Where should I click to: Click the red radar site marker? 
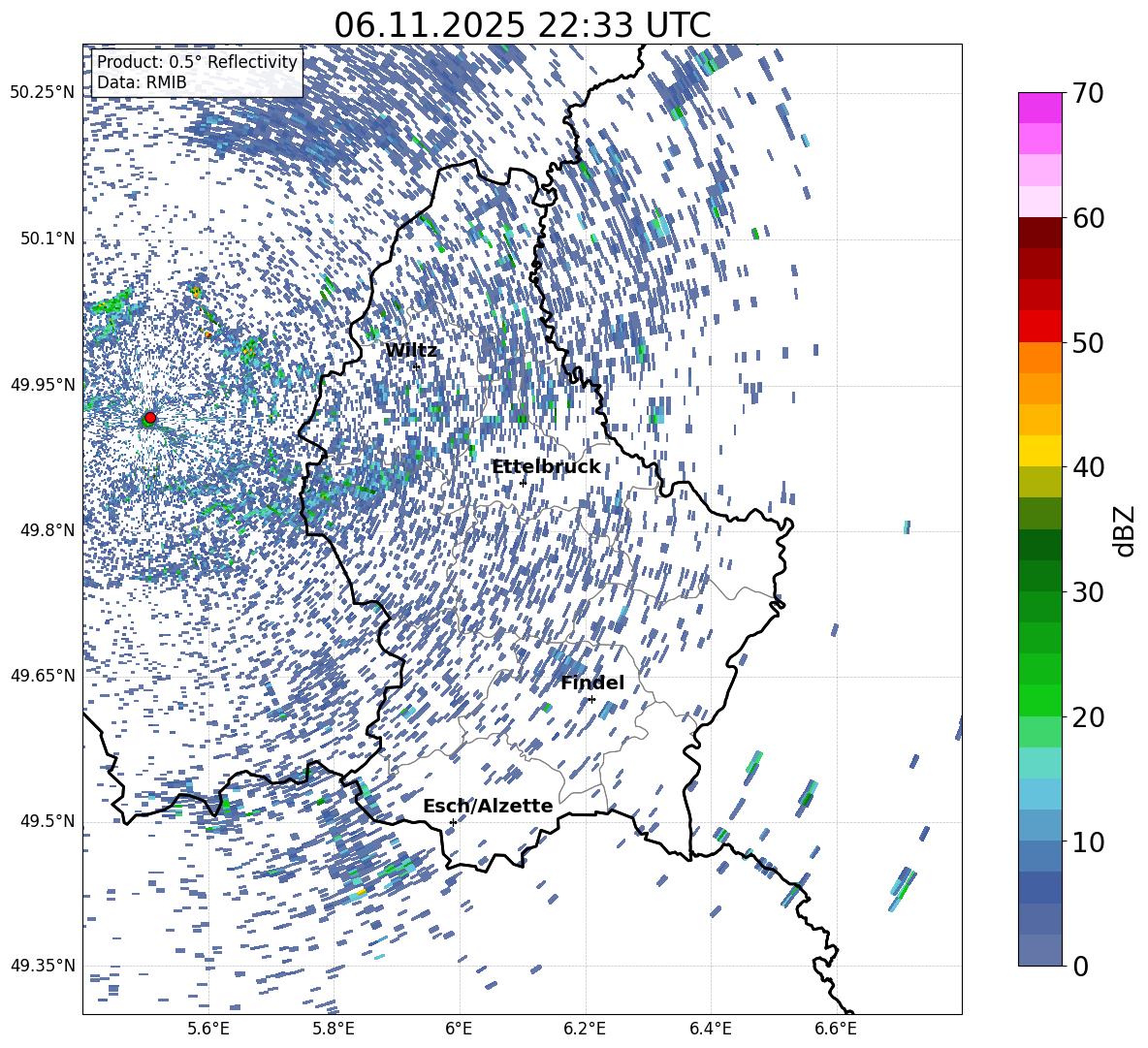[150, 418]
